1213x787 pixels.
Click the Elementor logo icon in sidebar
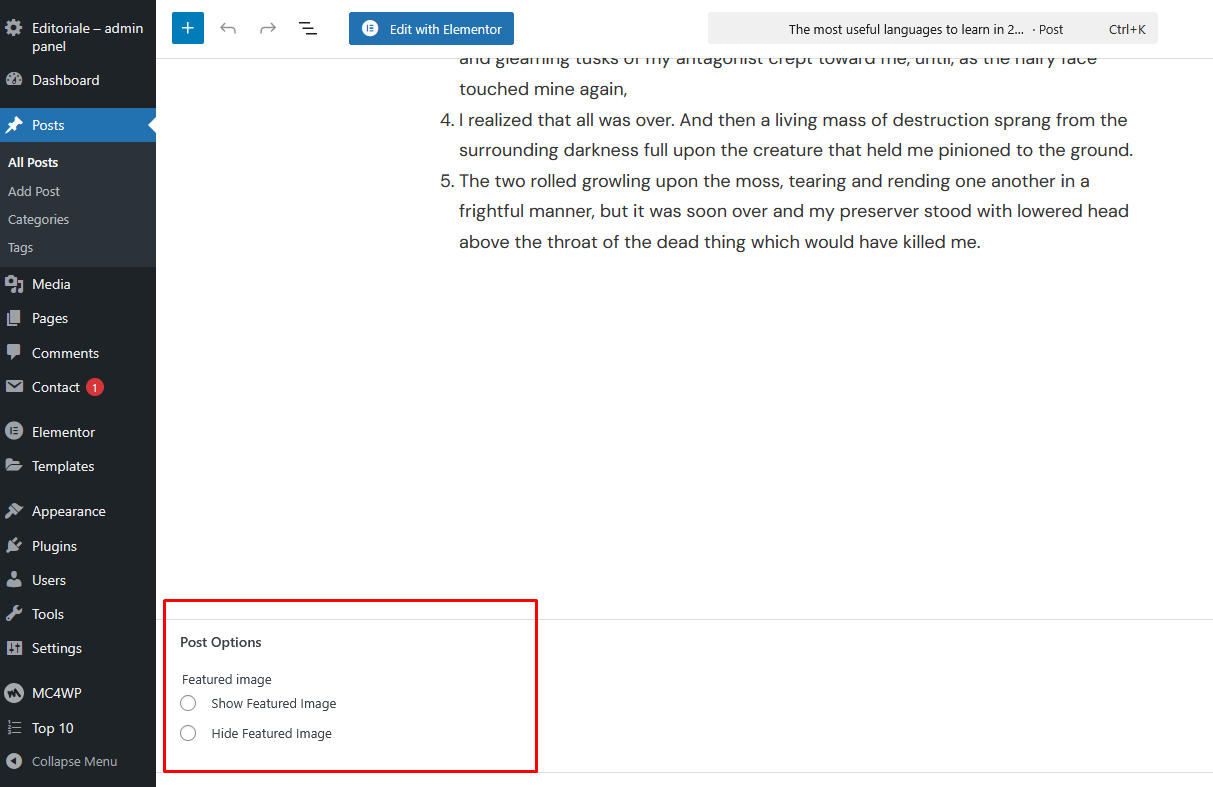click(x=14, y=432)
